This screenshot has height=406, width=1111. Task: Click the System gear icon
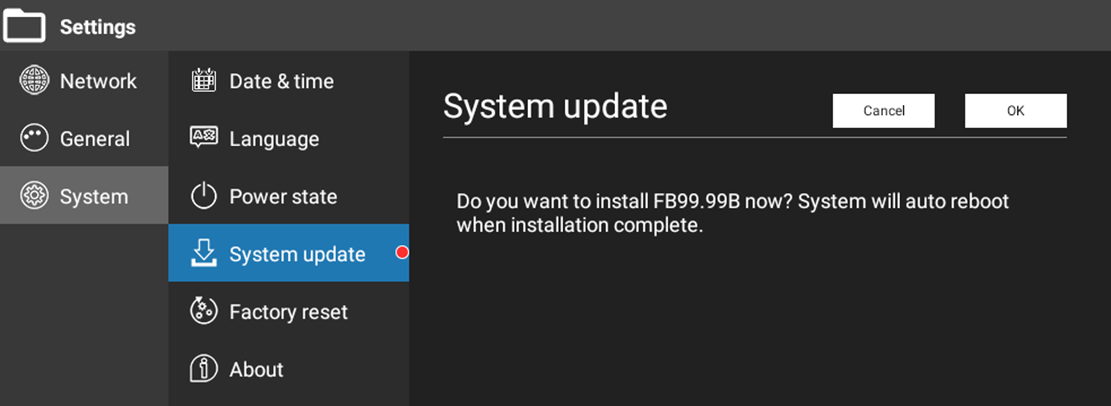click(33, 196)
